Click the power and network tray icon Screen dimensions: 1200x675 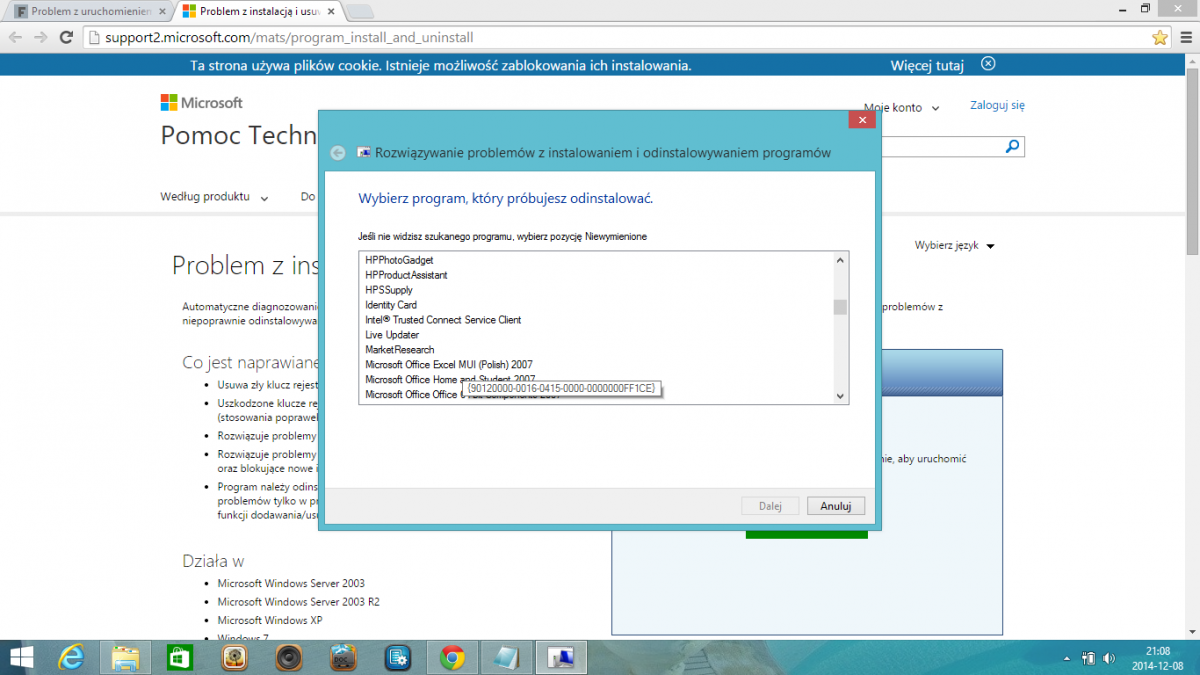tap(1090, 658)
